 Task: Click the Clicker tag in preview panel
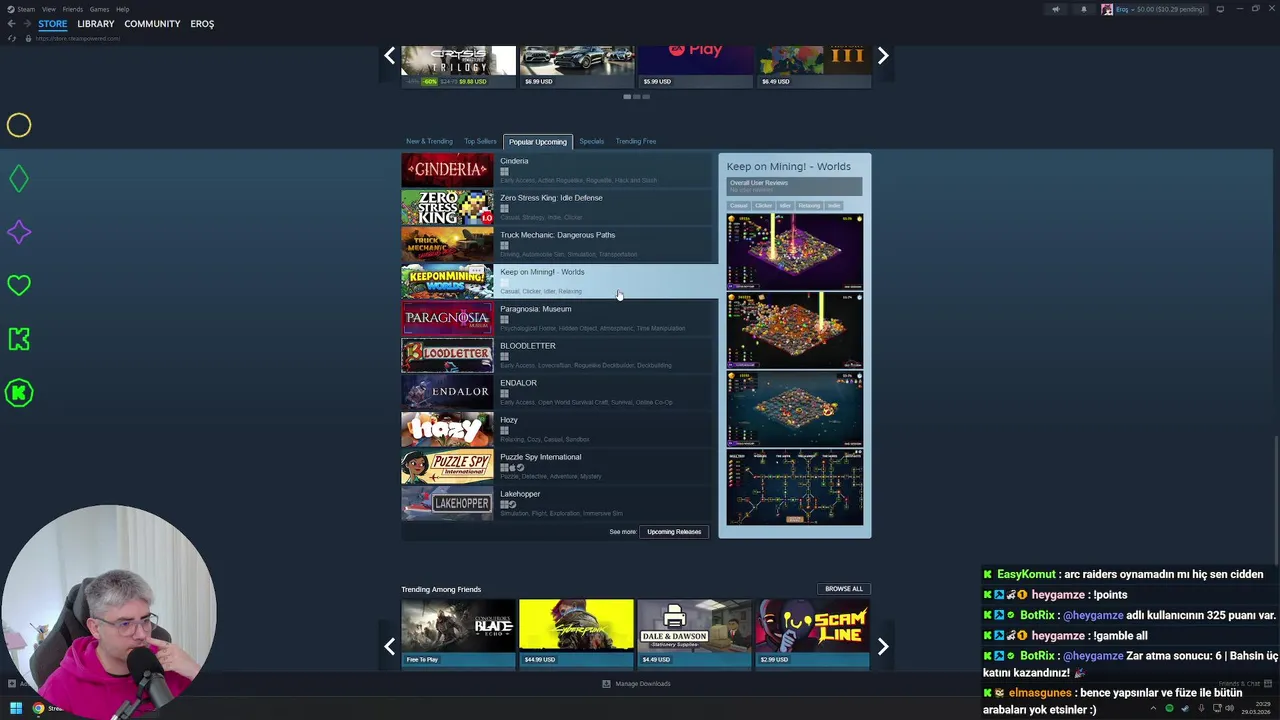[x=763, y=205]
